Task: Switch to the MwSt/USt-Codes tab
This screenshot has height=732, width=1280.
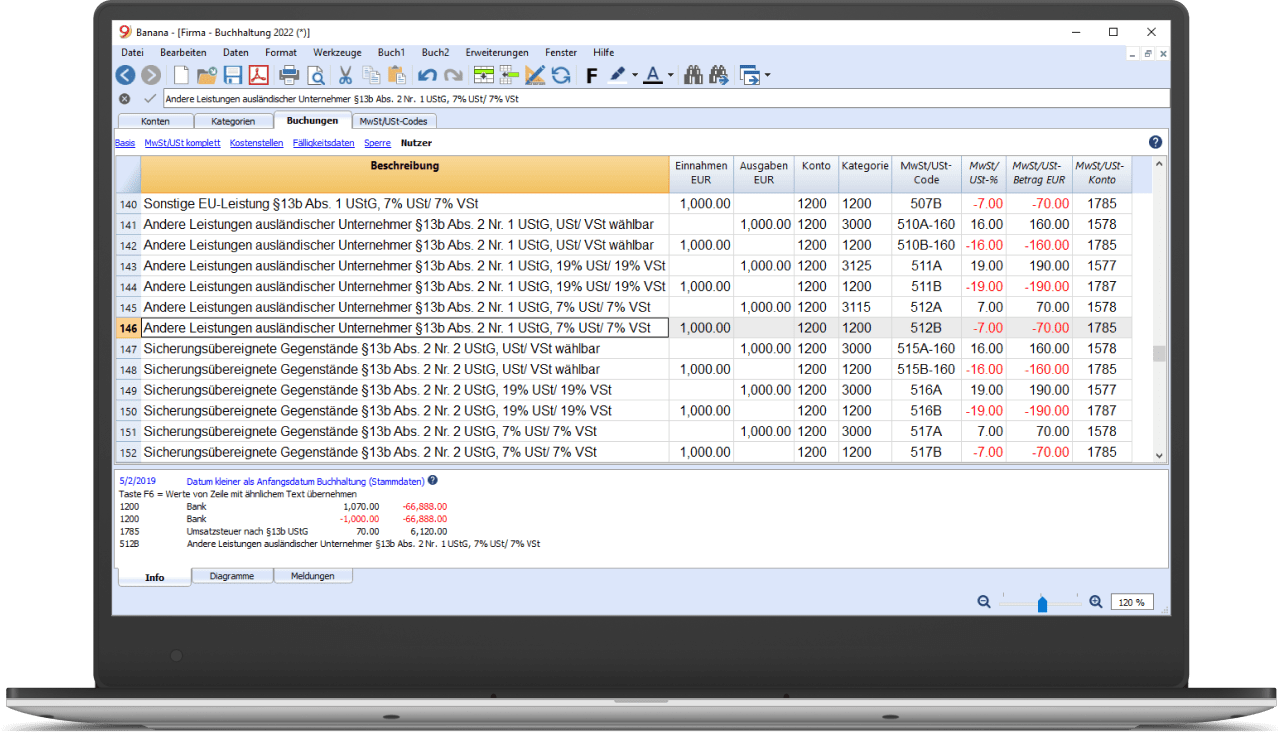Action: [x=393, y=121]
